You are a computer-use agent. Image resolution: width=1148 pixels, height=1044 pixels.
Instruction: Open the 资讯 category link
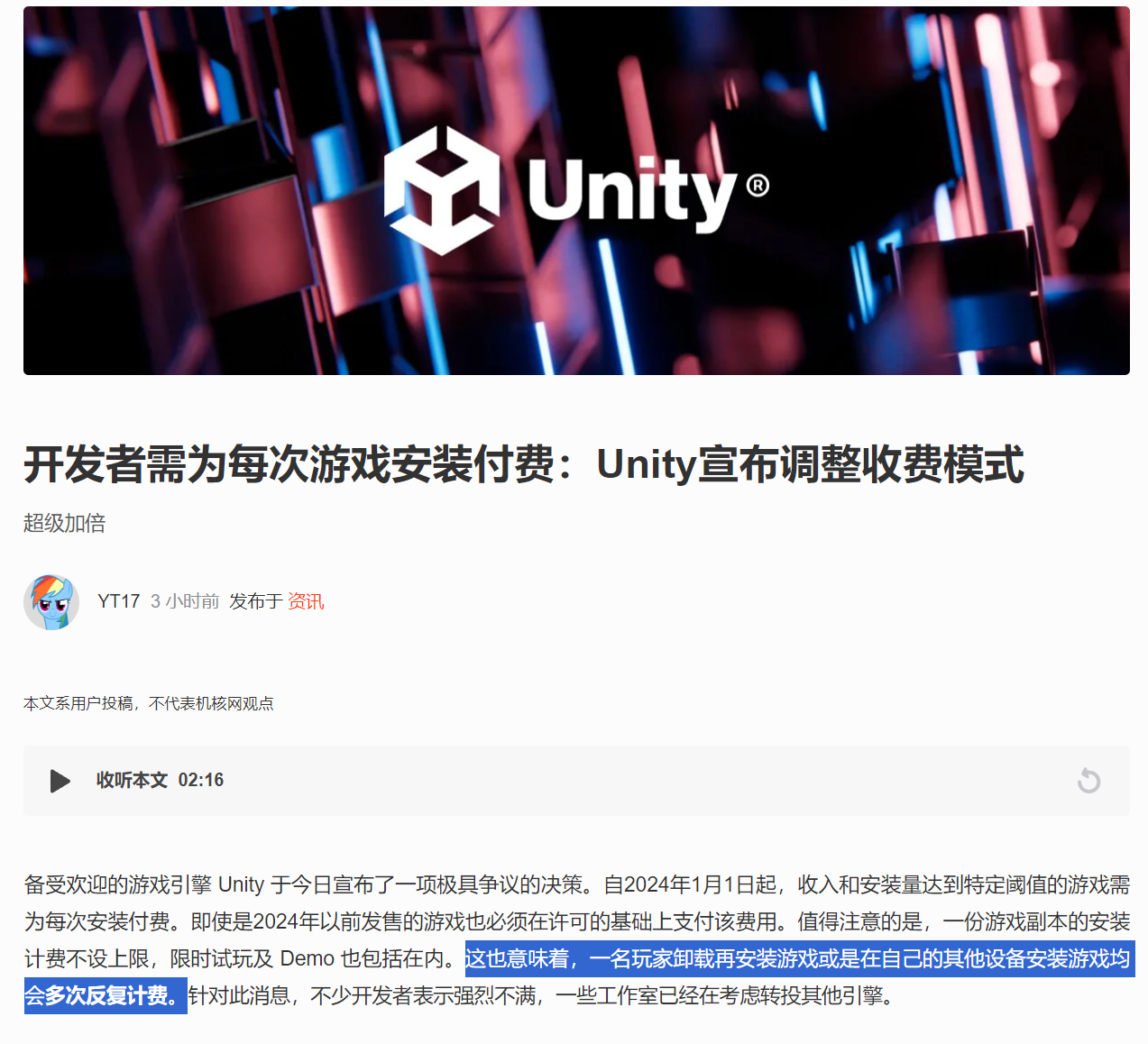coord(306,601)
